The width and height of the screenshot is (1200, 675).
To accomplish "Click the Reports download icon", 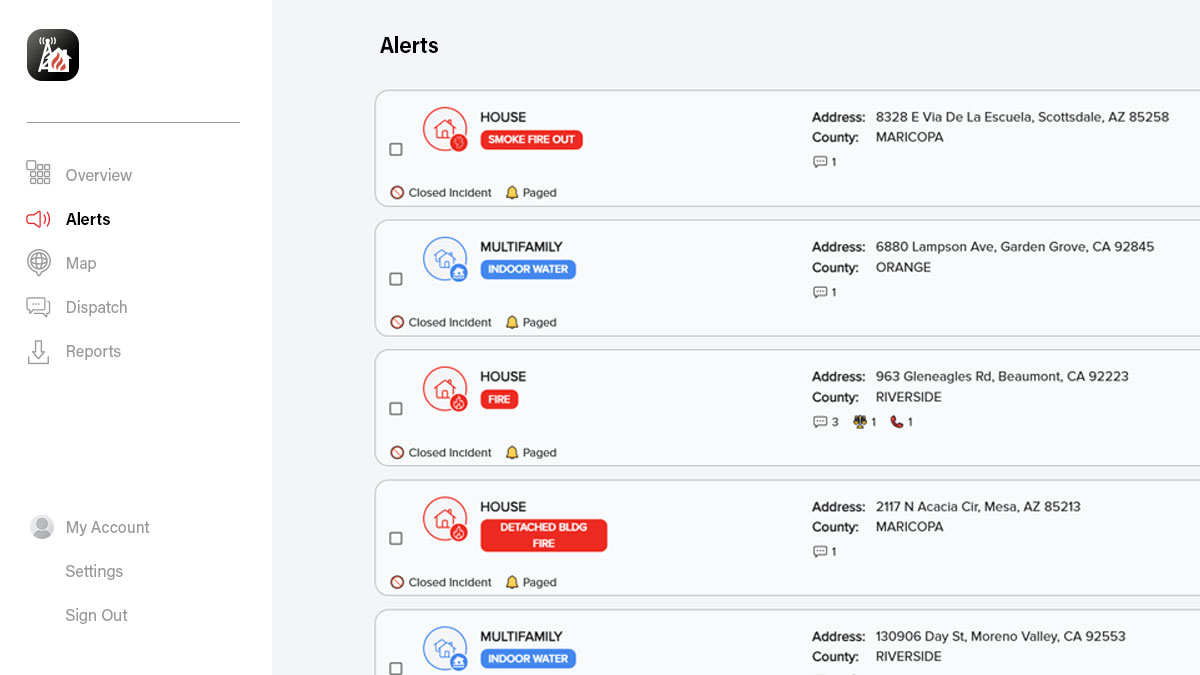I will 38,352.
